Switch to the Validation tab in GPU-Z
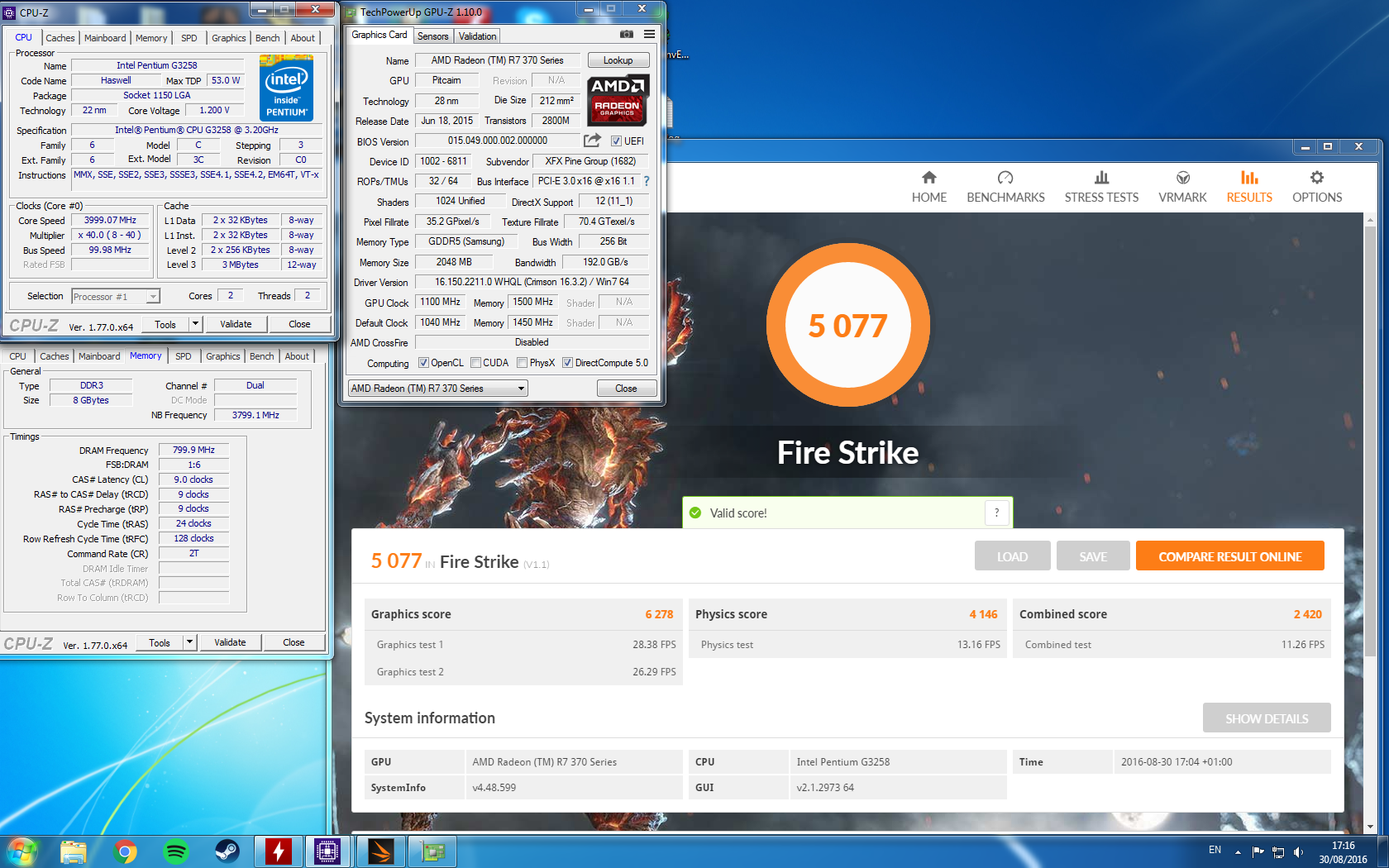This screenshot has height=868, width=1389. (478, 36)
